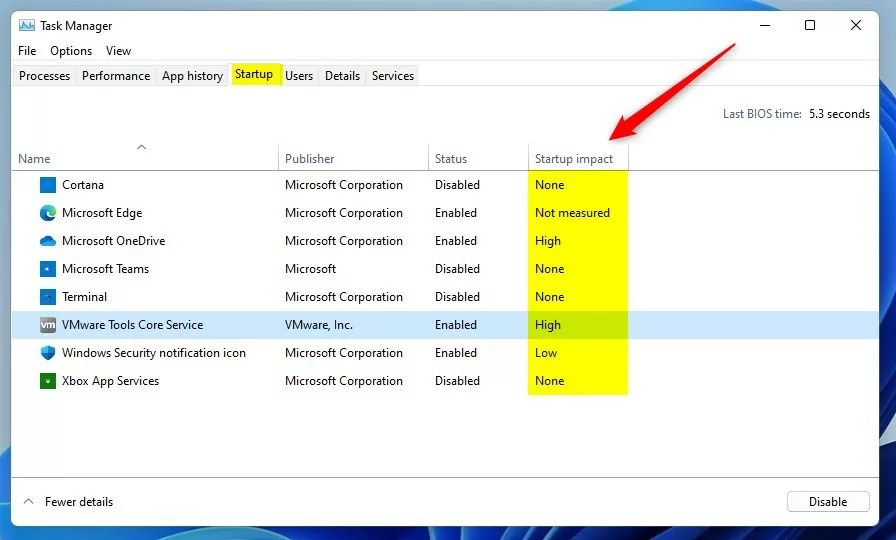Click the Microsoft publisher cell for Teams

[x=310, y=269]
